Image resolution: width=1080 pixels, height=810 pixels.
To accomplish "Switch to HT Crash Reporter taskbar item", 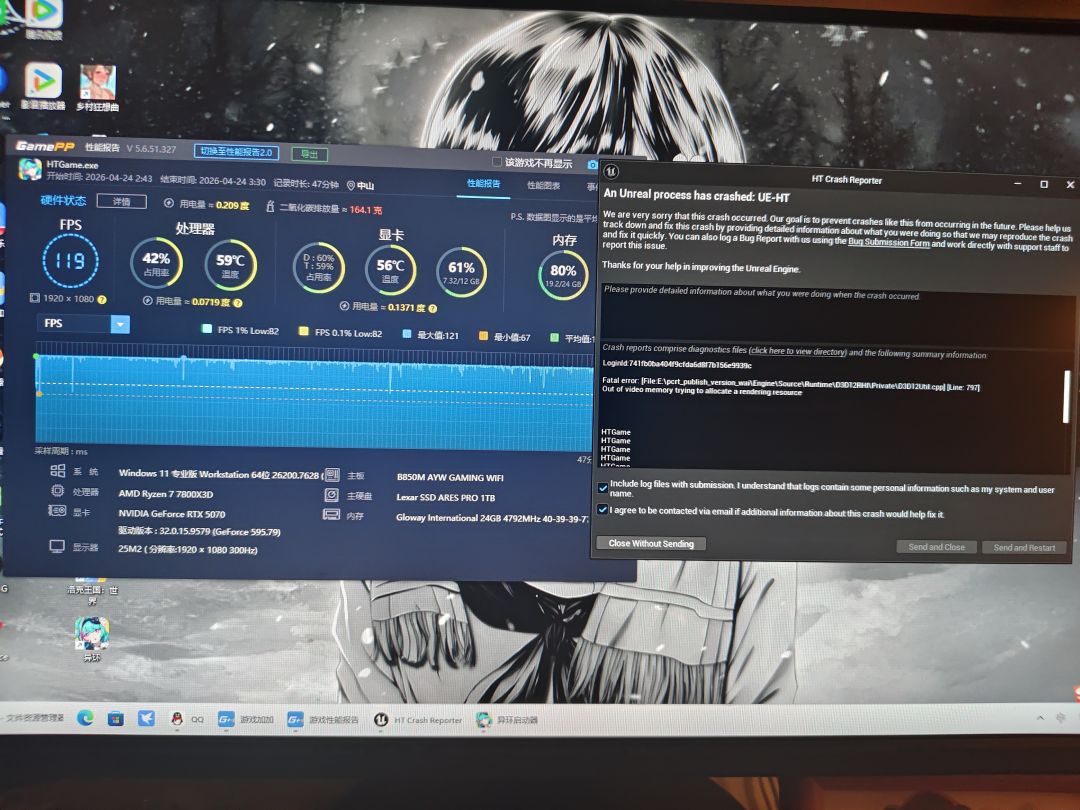I will [418, 720].
